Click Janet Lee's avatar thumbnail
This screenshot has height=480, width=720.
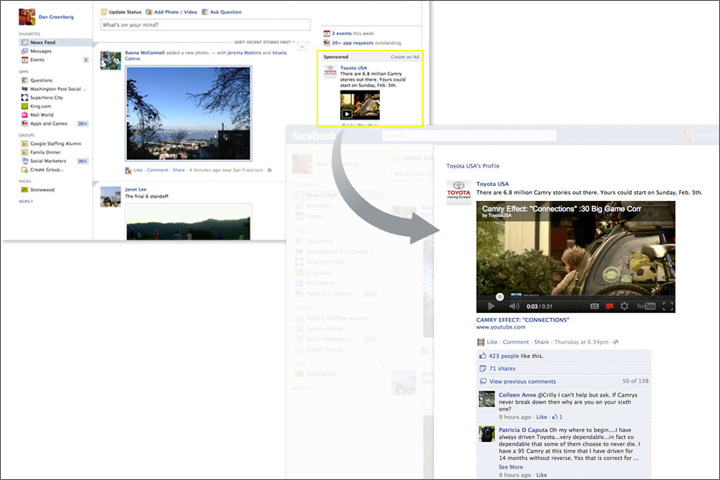tap(111, 197)
